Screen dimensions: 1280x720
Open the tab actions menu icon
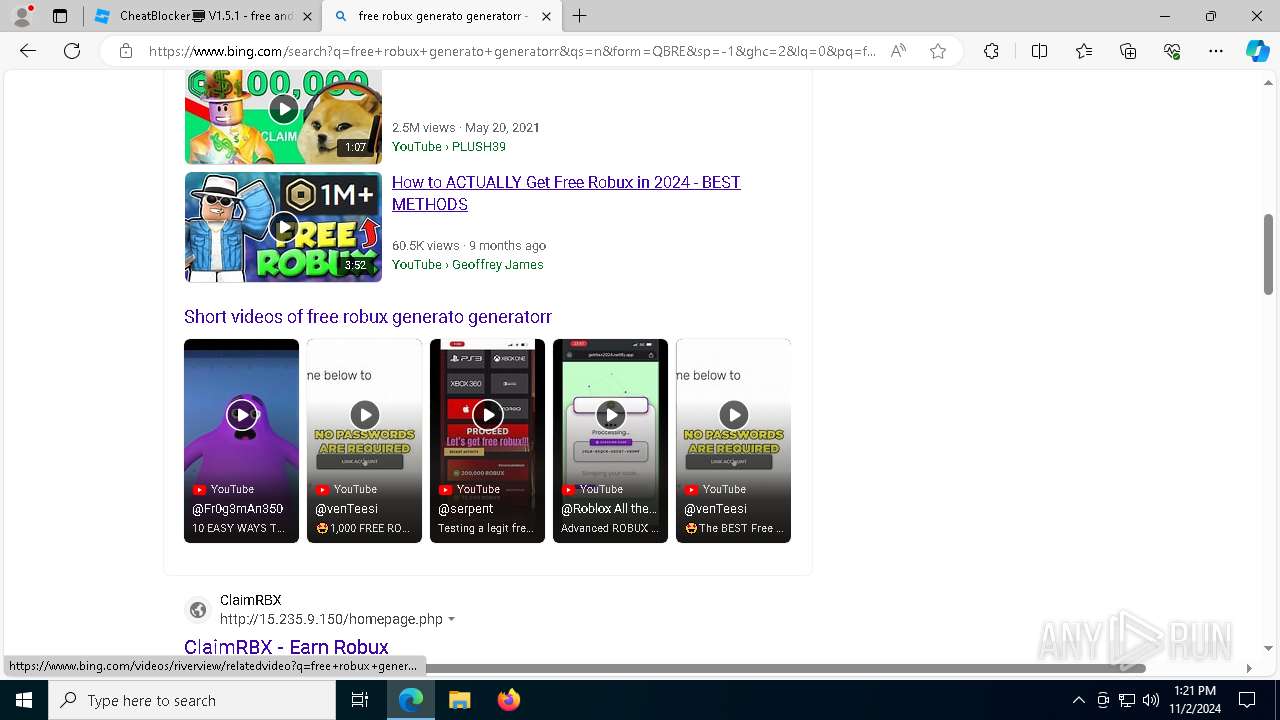pos(60,16)
